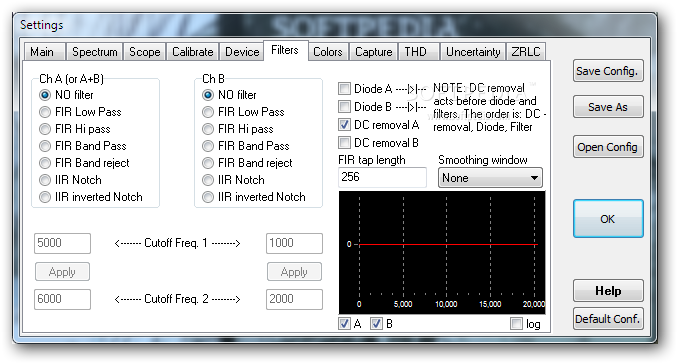Screen dimensions: 678x364
Task: Click the Save Config. button
Action: coord(608,71)
